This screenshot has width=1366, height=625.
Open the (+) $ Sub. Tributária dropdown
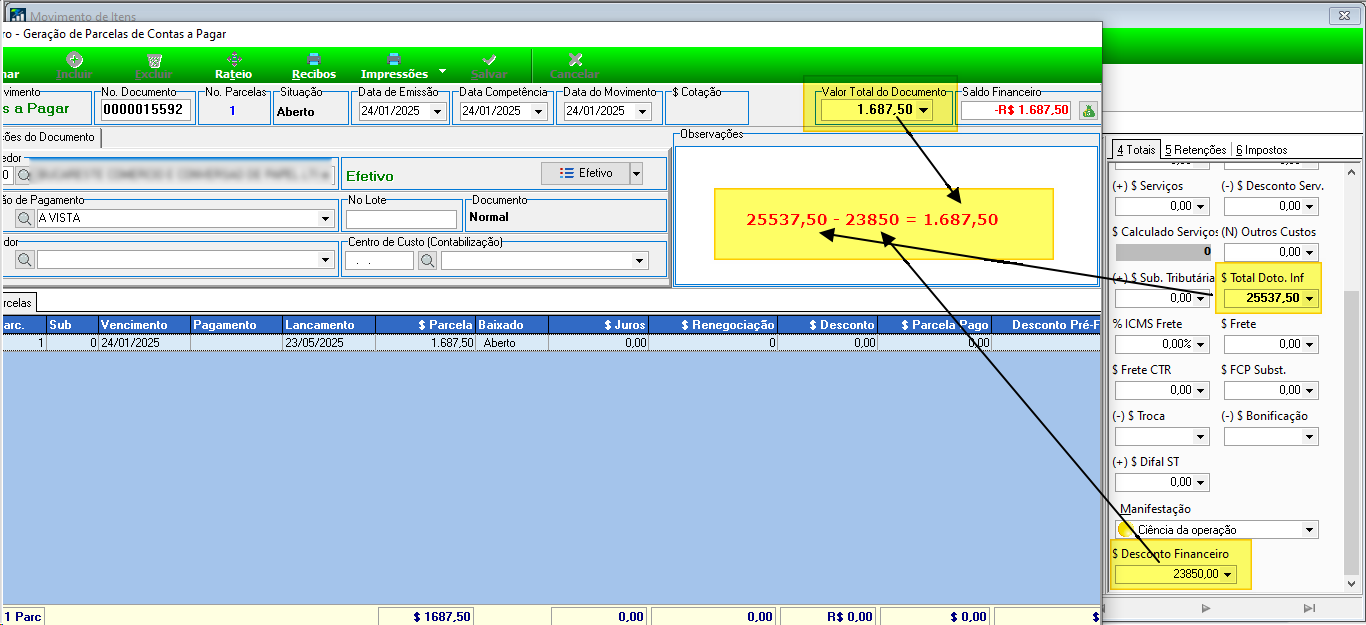(x=1201, y=298)
